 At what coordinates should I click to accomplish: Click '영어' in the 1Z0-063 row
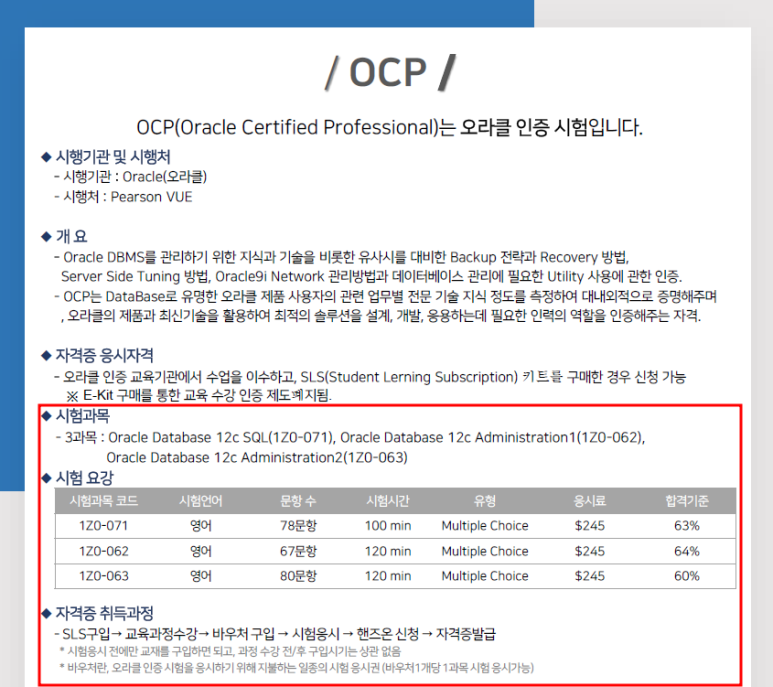point(201,576)
